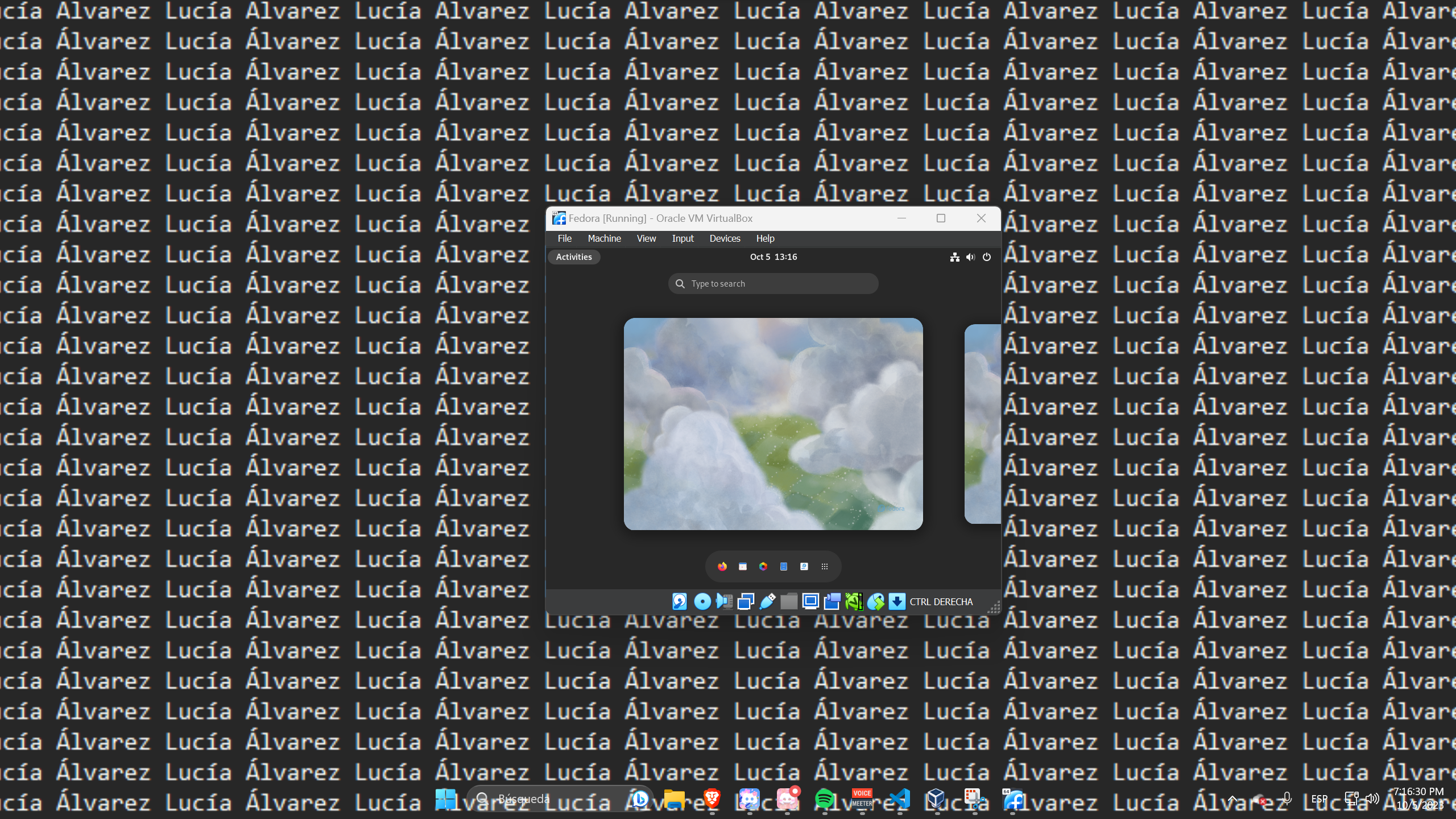Click the CTRL DERECHA host key label

pyautogui.click(x=941, y=602)
